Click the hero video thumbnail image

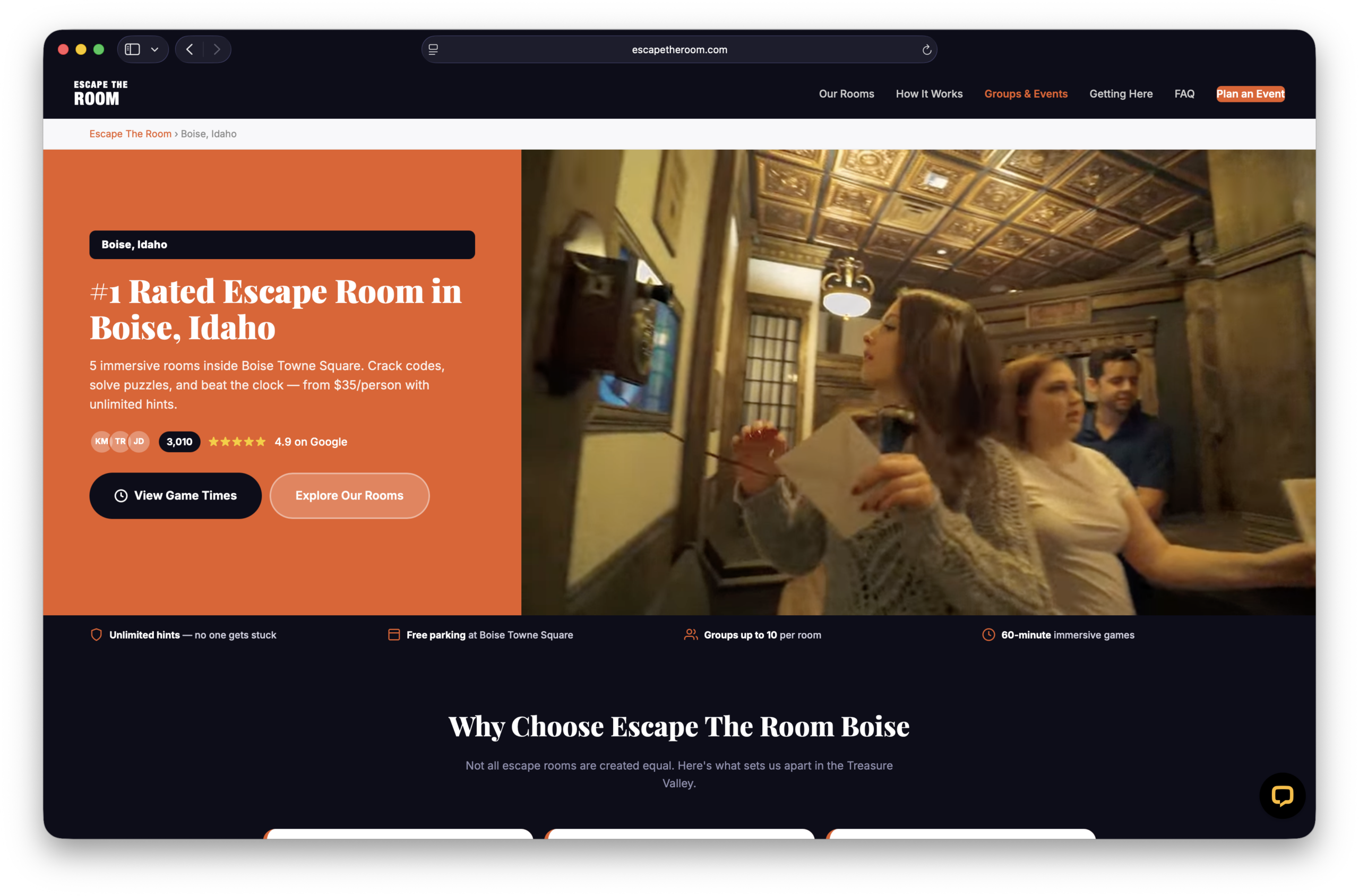[918, 382]
